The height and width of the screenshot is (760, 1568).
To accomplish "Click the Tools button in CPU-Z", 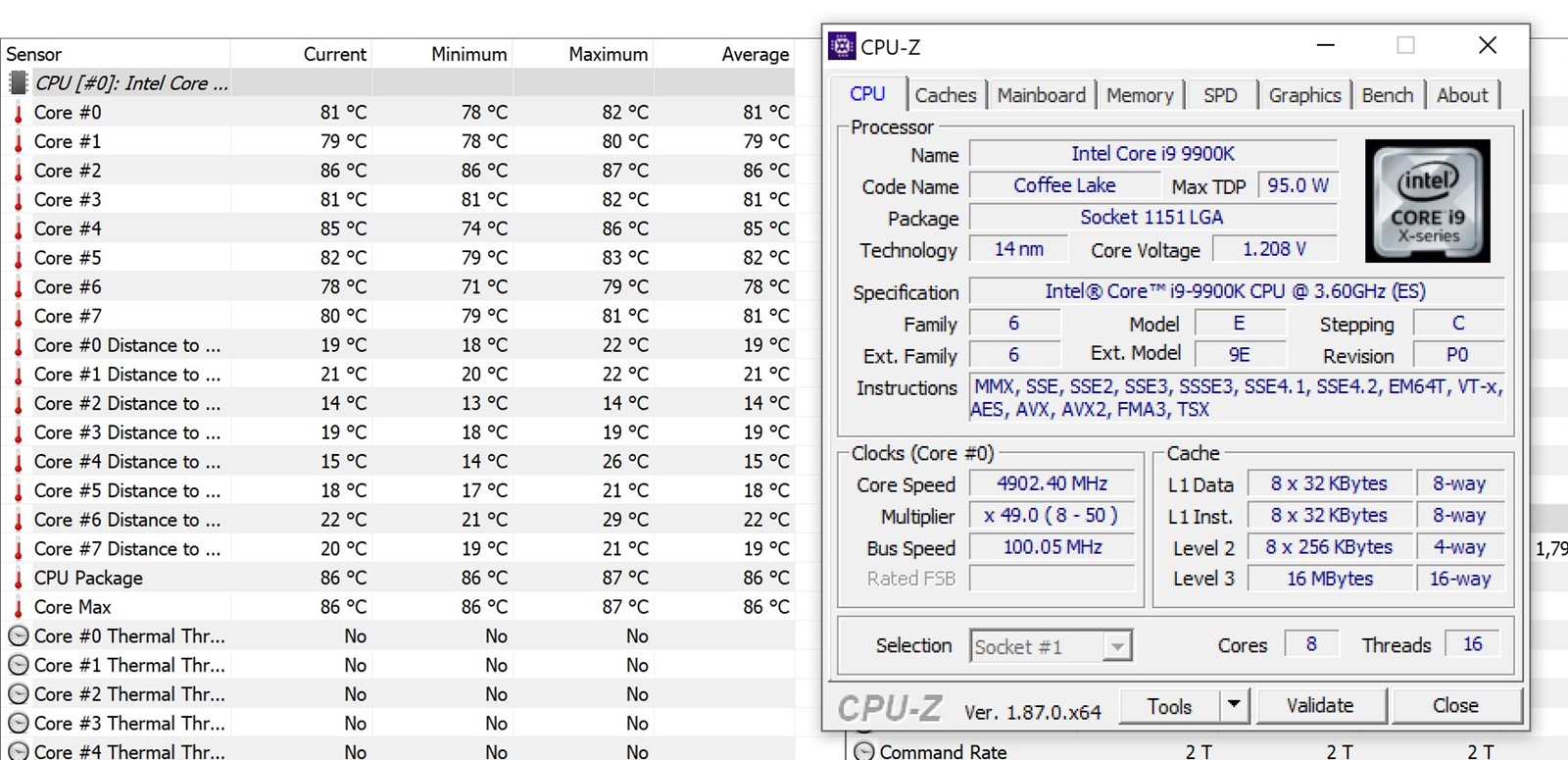I will tap(1170, 706).
